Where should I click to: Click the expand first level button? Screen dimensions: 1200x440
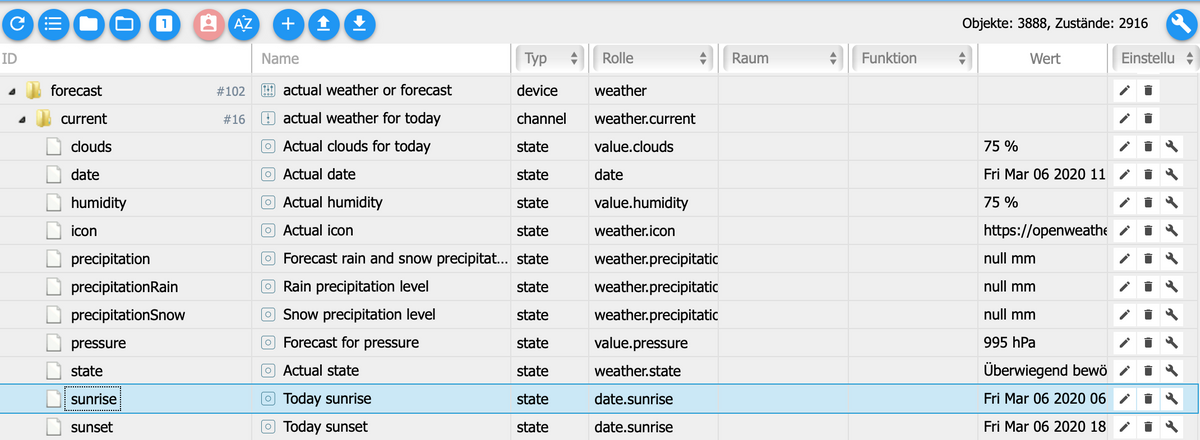coord(165,23)
